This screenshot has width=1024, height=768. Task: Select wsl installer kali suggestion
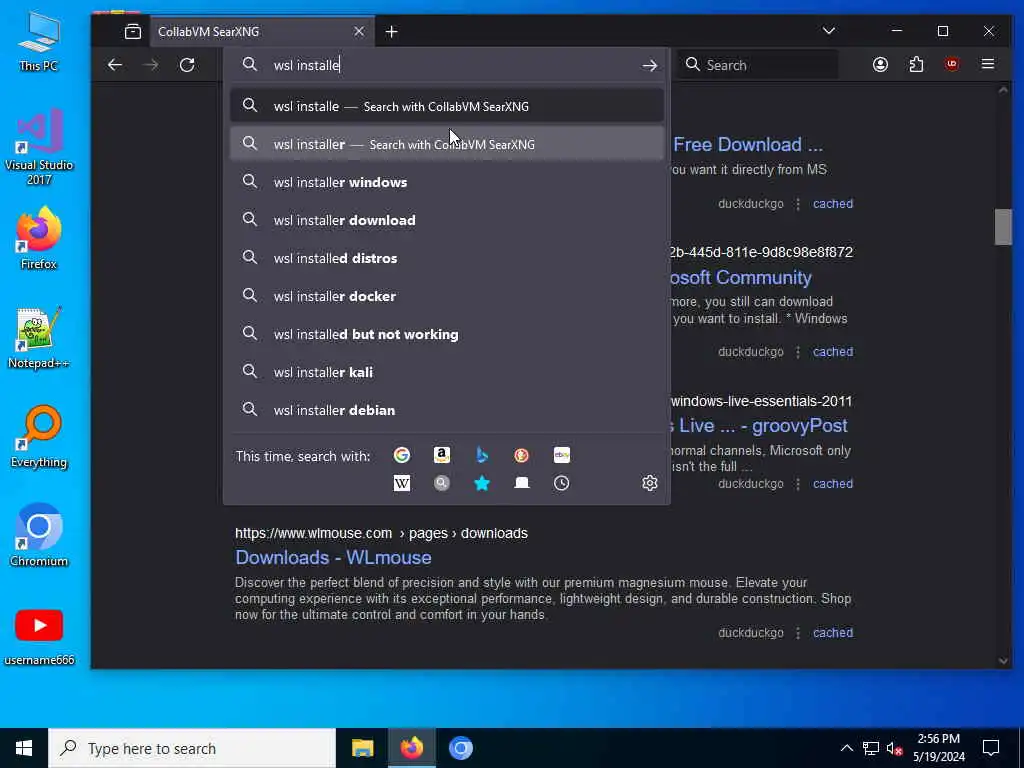pyautogui.click(x=447, y=372)
